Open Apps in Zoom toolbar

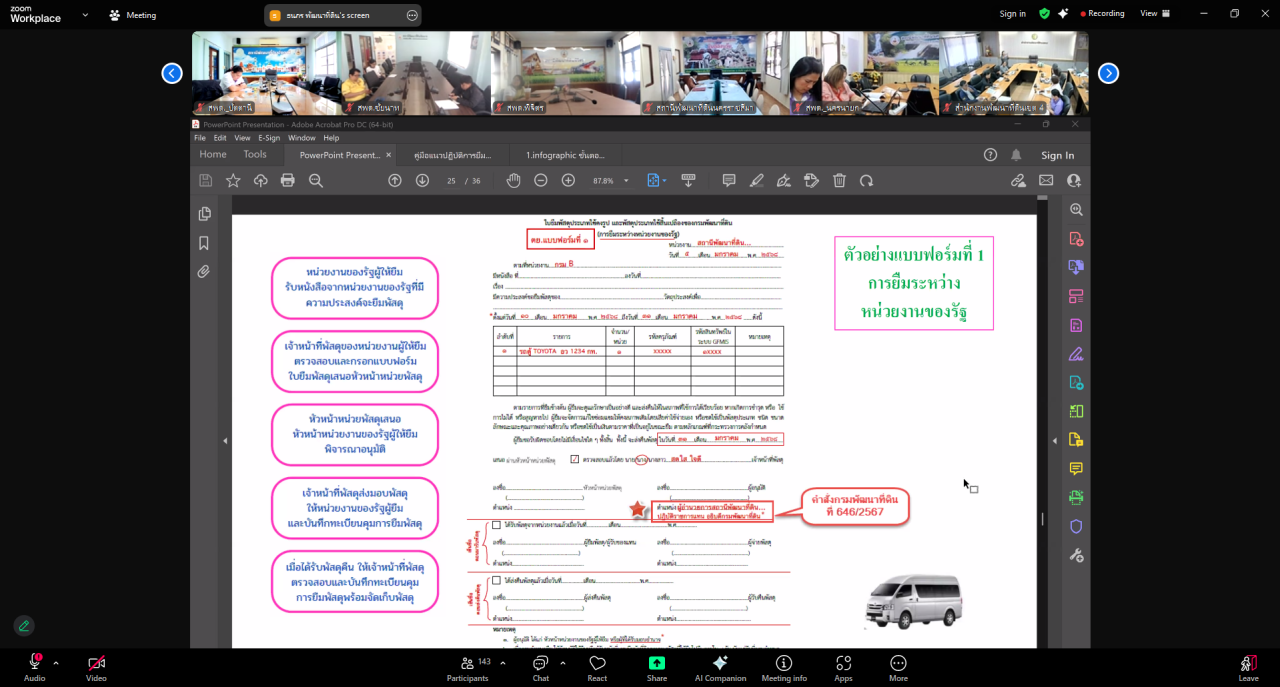pos(843,664)
